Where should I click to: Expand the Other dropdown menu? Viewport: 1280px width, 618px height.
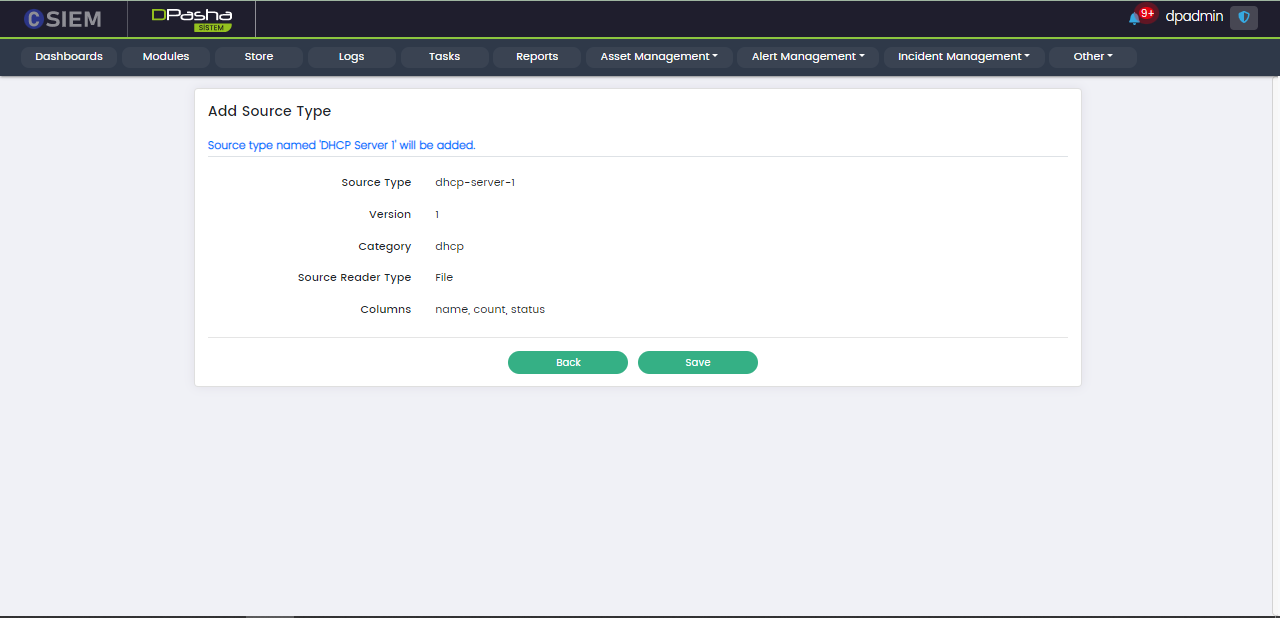pyautogui.click(x=1092, y=57)
